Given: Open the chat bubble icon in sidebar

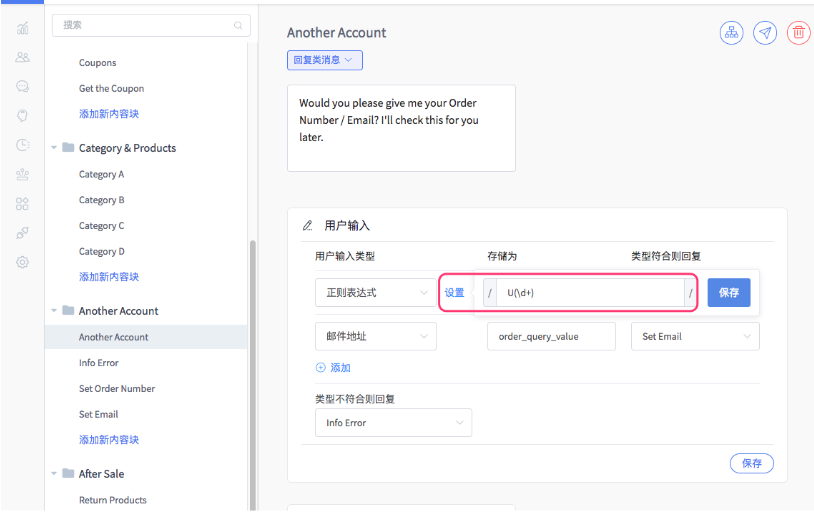Looking at the screenshot, I should [22, 86].
